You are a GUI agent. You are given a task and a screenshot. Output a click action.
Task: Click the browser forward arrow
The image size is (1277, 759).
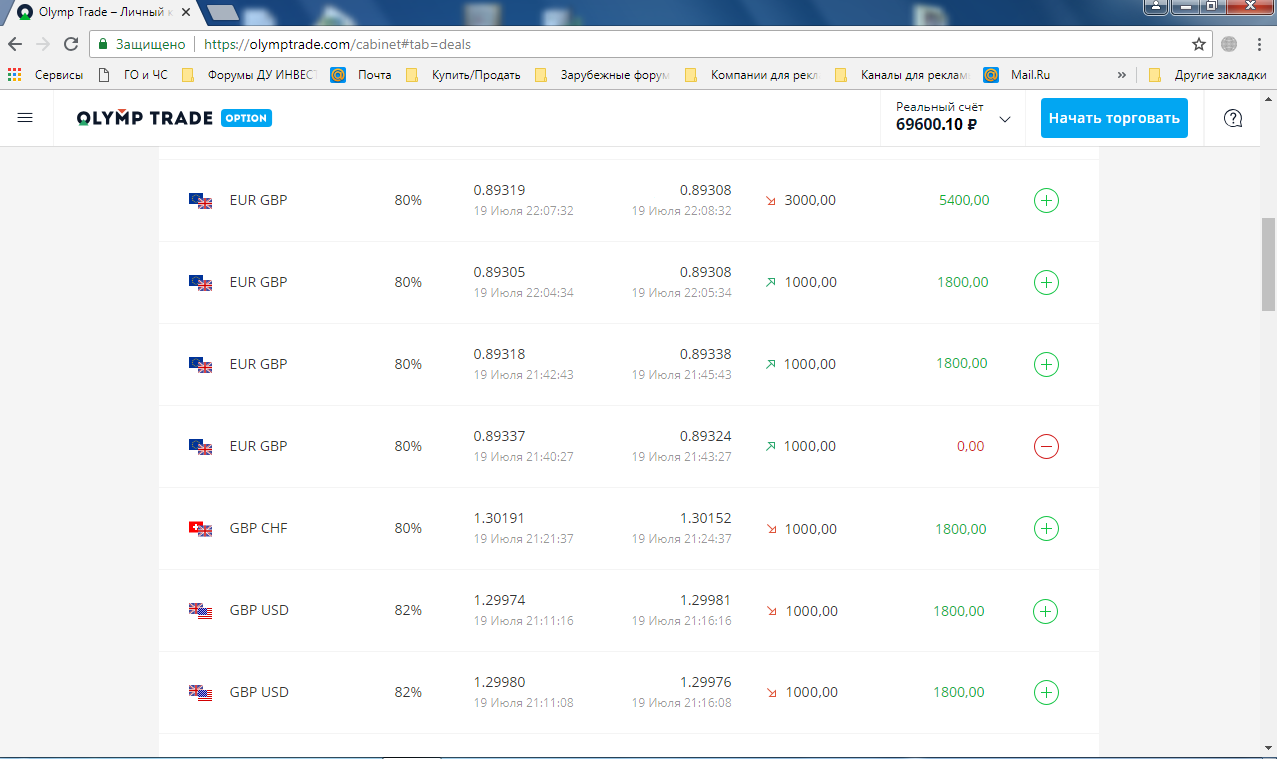pyautogui.click(x=43, y=44)
